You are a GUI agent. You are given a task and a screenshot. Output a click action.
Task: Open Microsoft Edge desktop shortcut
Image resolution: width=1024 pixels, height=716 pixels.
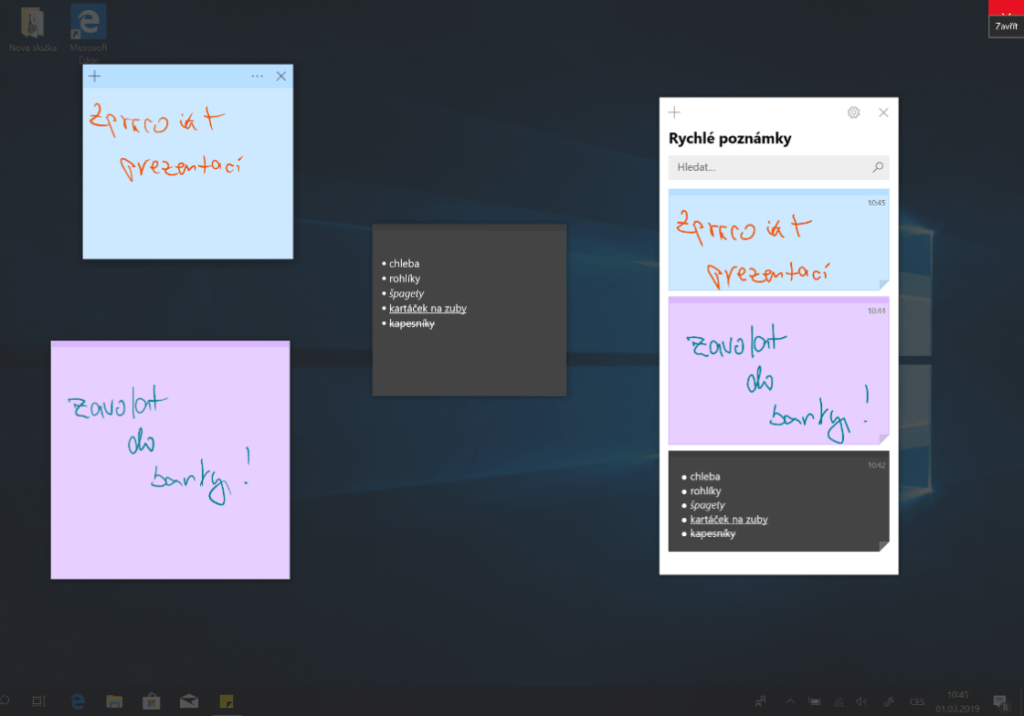(89, 27)
